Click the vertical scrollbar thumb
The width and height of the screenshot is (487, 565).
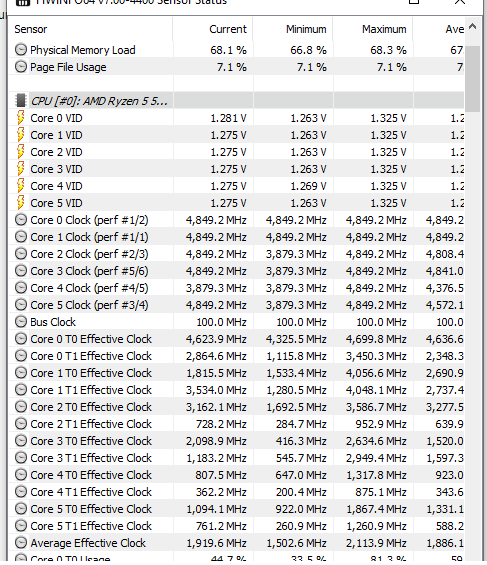(472, 79)
